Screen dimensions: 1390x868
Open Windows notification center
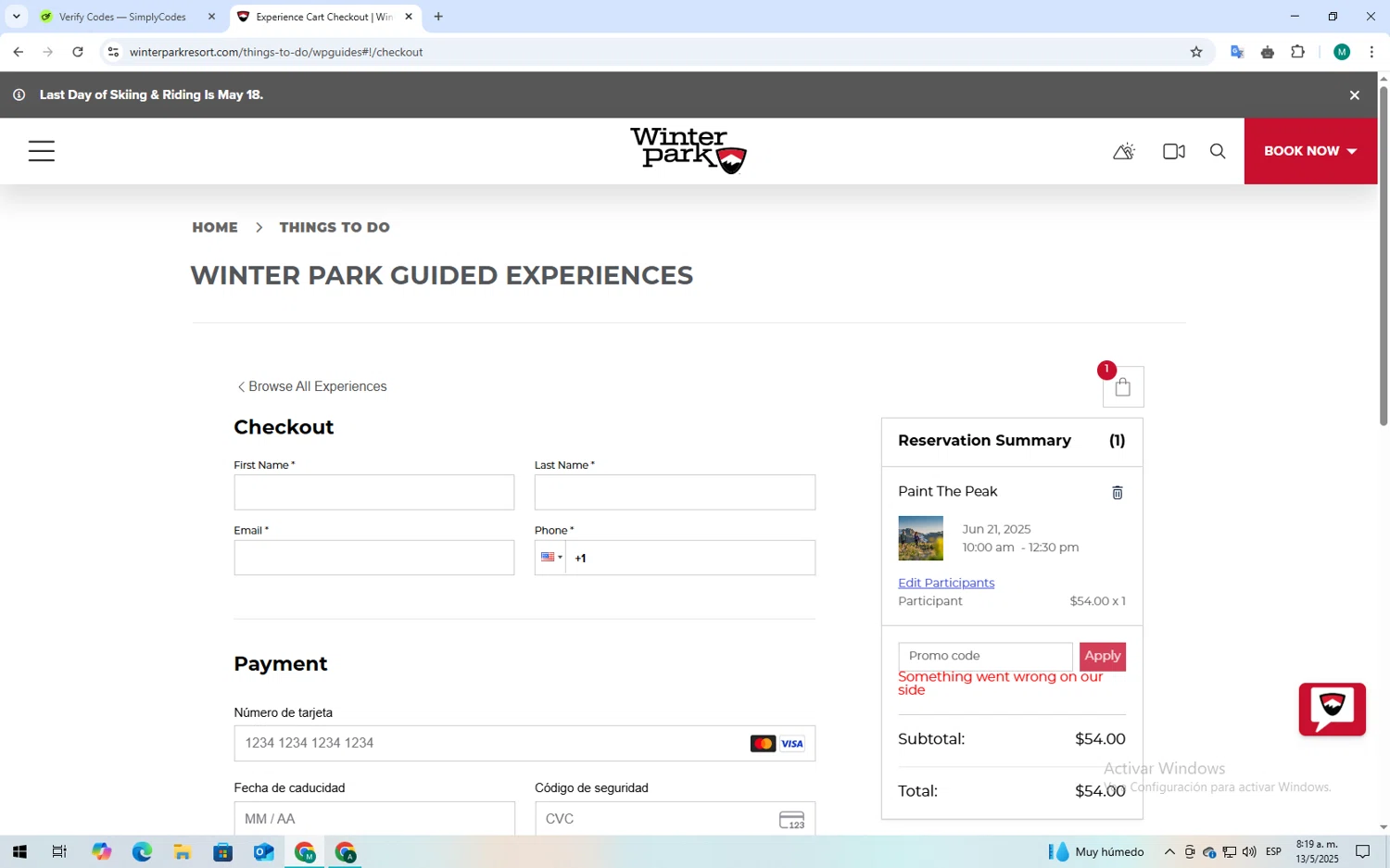1363,852
